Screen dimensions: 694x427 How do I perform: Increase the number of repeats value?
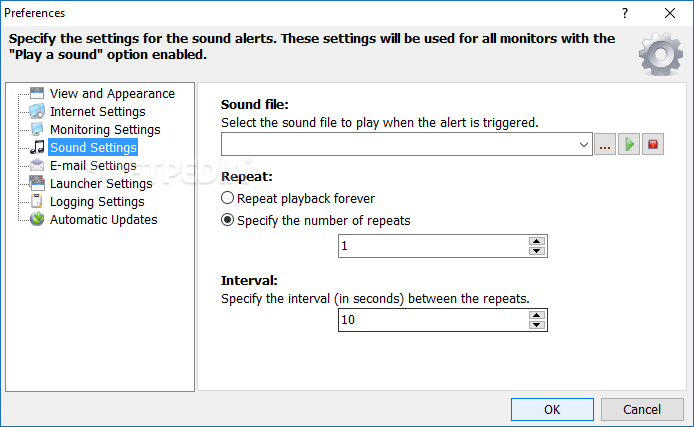[x=537, y=241]
